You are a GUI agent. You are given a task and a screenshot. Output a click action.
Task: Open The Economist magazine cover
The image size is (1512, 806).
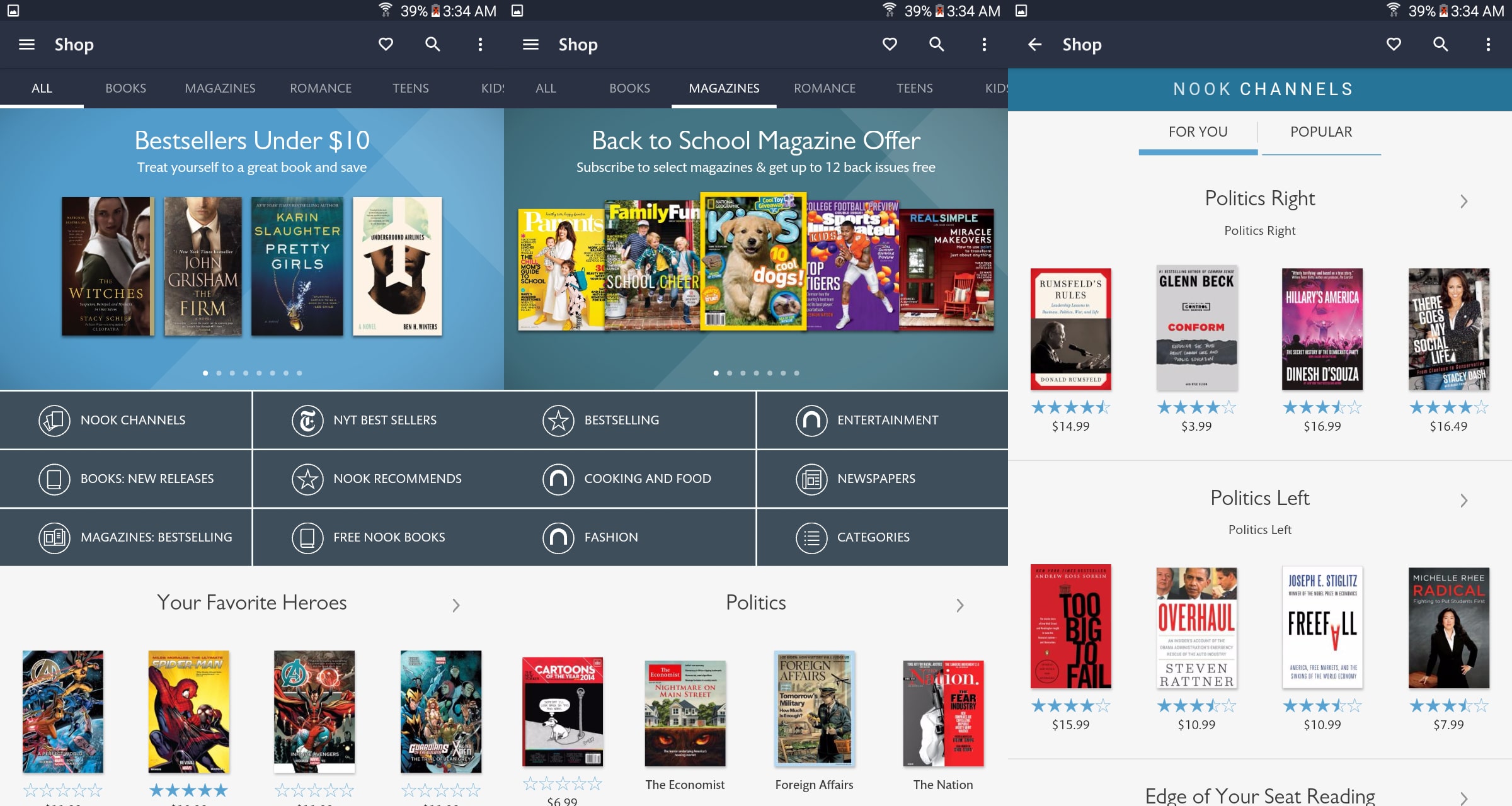pos(685,713)
